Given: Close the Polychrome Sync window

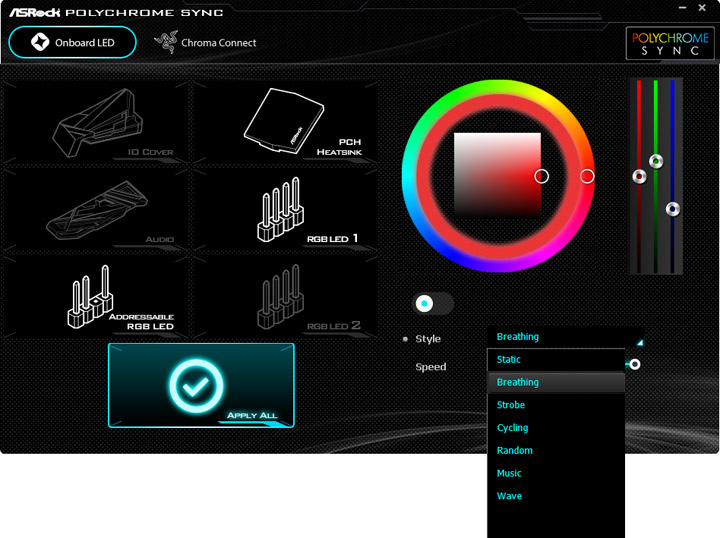Looking at the screenshot, I should click(x=702, y=7).
